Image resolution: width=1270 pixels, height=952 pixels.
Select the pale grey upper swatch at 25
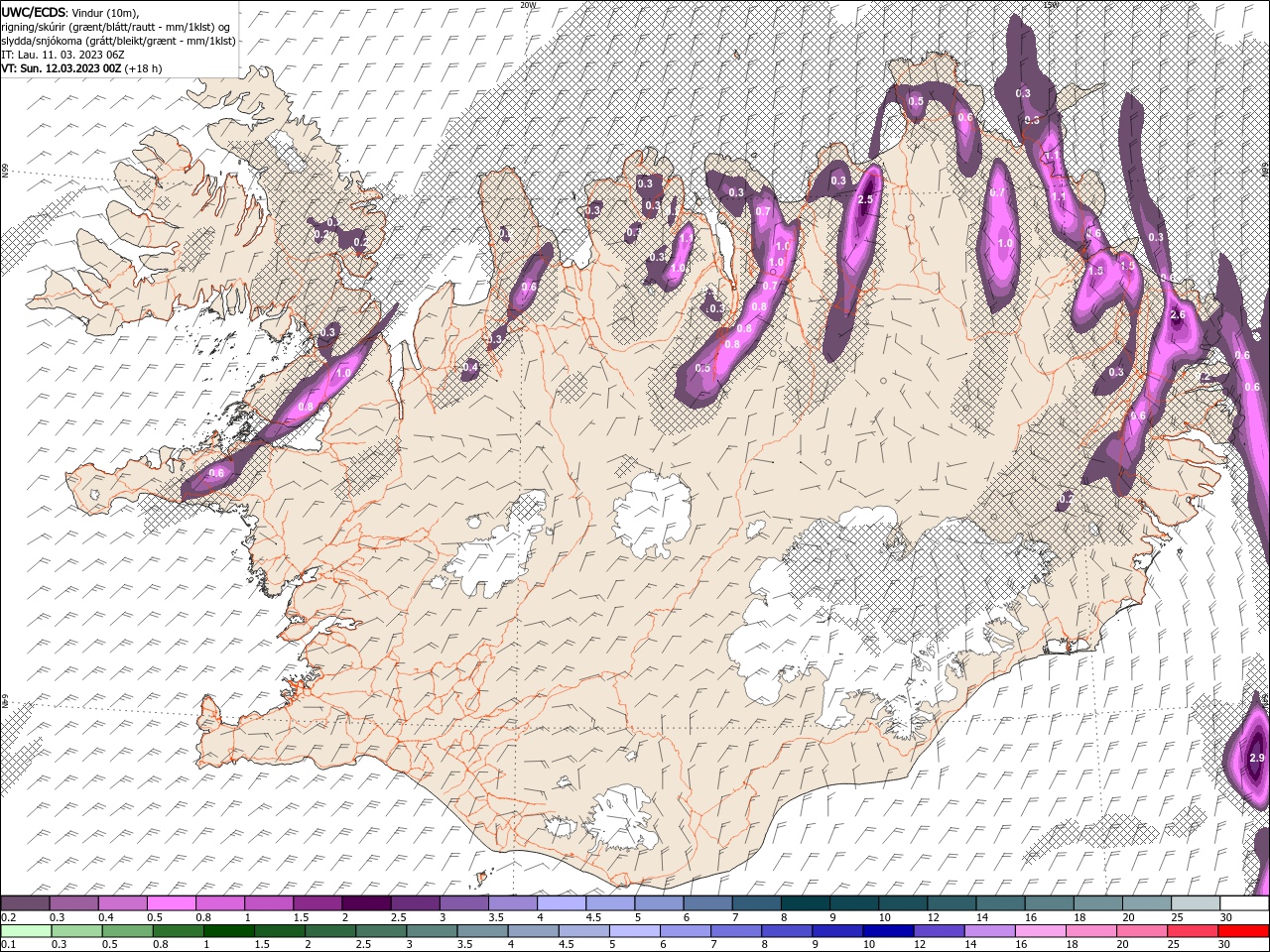pyautogui.click(x=1195, y=903)
